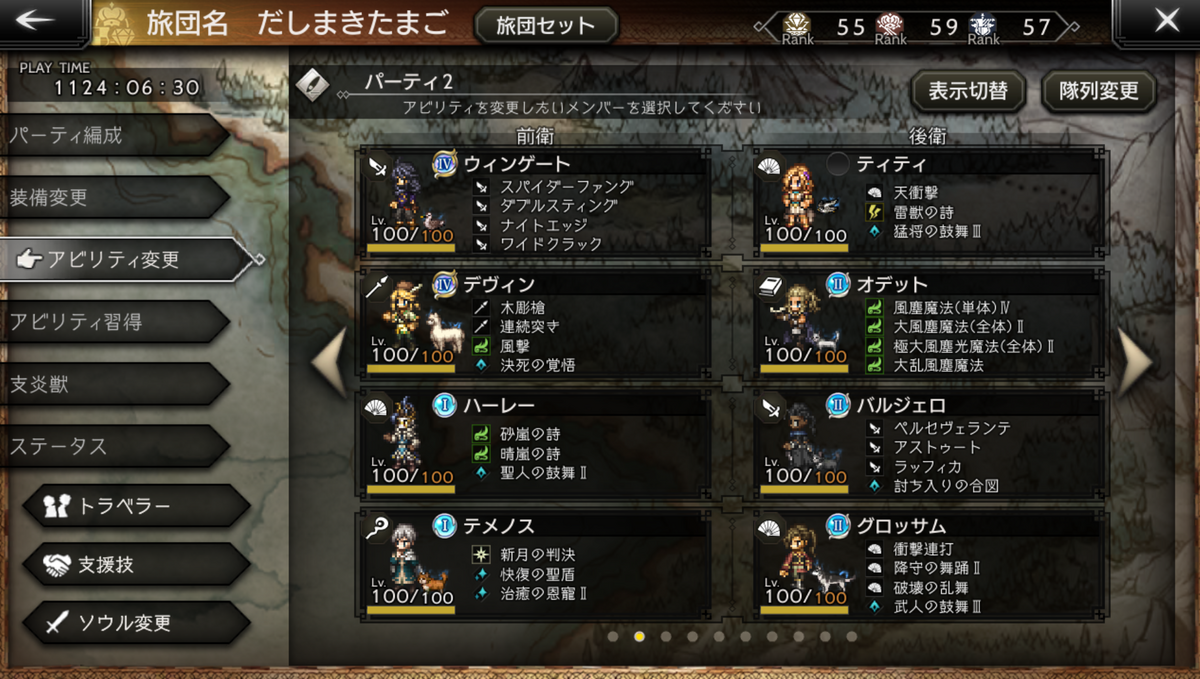Jump to the last party page dot
This screenshot has height=679, width=1200.
click(x=851, y=636)
